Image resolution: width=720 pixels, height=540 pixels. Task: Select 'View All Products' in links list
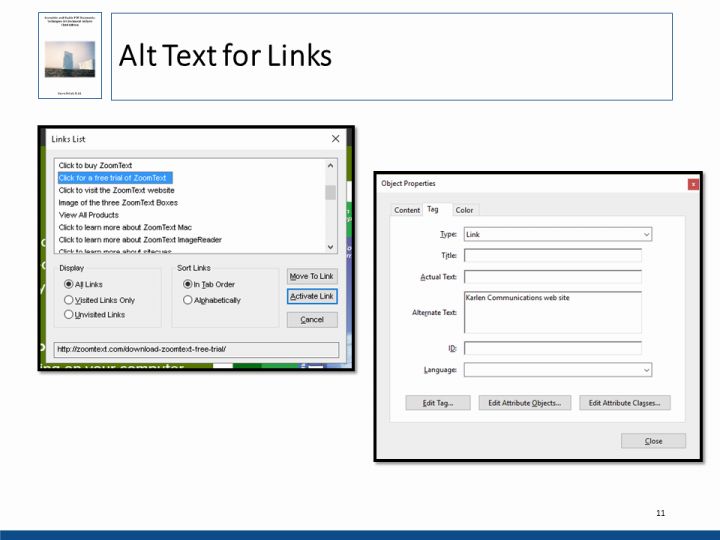coord(88,215)
